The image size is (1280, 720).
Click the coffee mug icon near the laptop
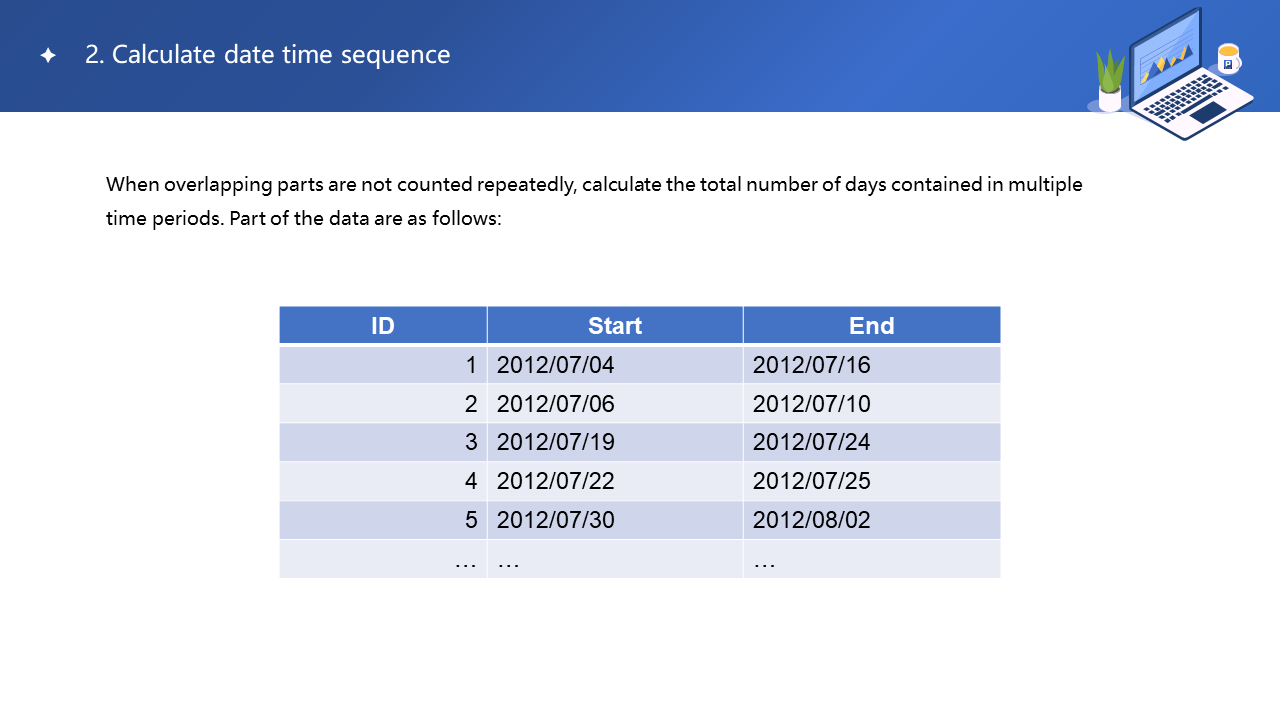coord(1228,58)
